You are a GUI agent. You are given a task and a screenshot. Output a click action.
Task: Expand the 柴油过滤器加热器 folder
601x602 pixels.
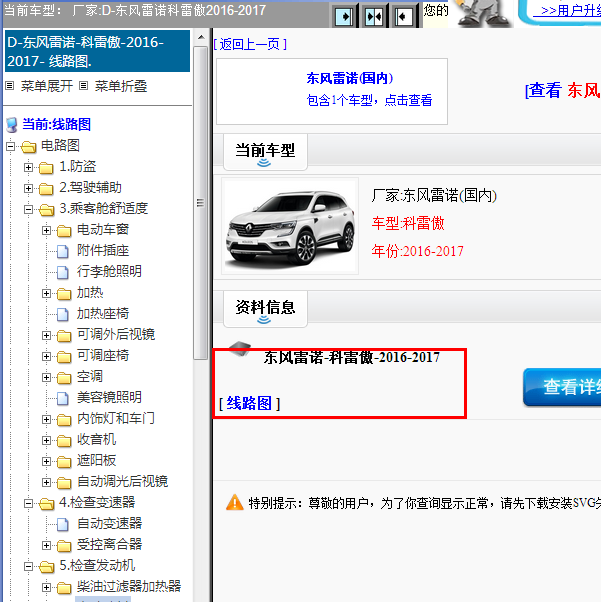46,587
